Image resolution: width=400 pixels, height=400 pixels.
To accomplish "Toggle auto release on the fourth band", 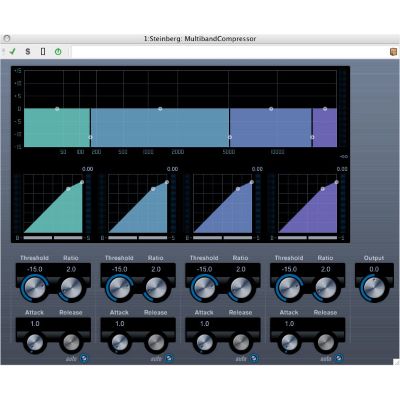I will pyautogui.click(x=339, y=359).
